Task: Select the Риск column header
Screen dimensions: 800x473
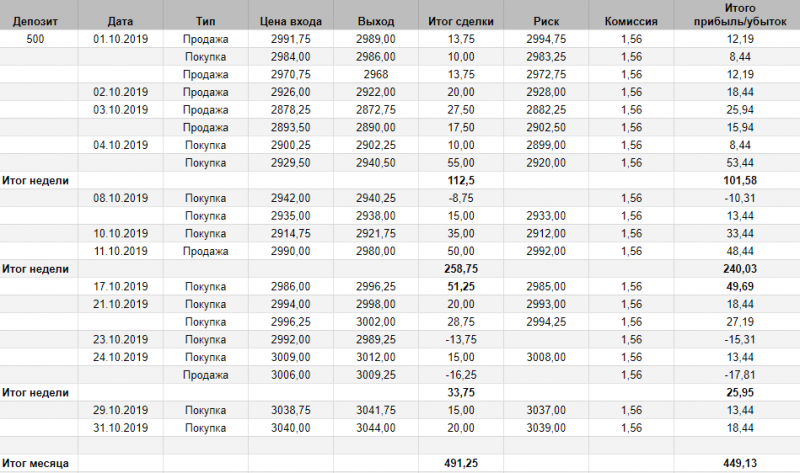Action: [545, 20]
